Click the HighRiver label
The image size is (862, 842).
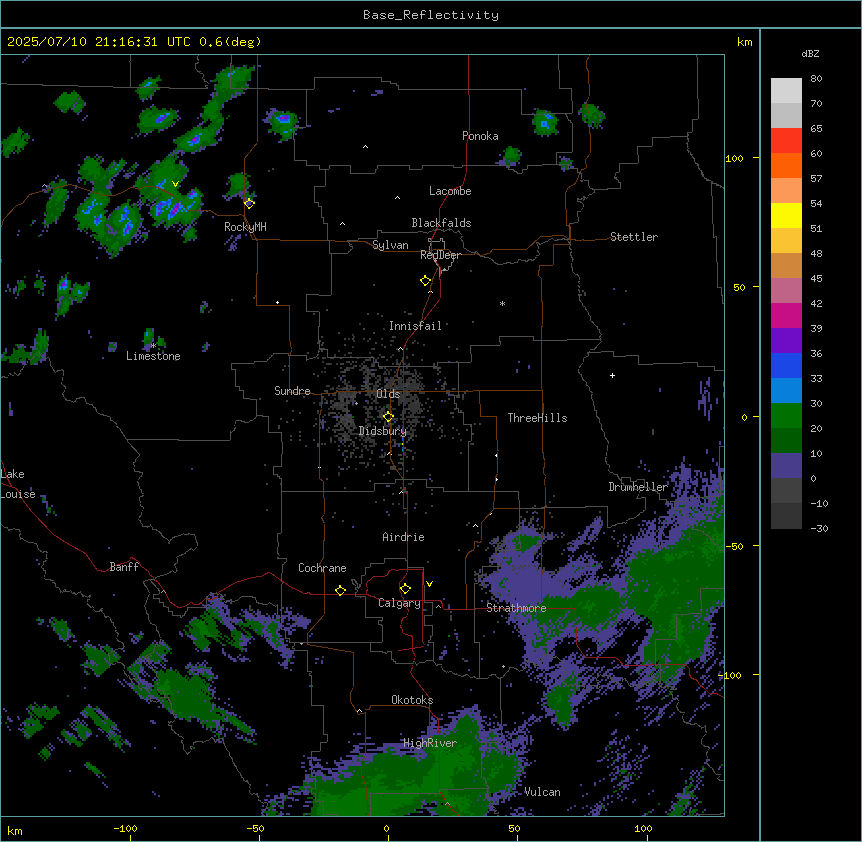click(x=430, y=743)
